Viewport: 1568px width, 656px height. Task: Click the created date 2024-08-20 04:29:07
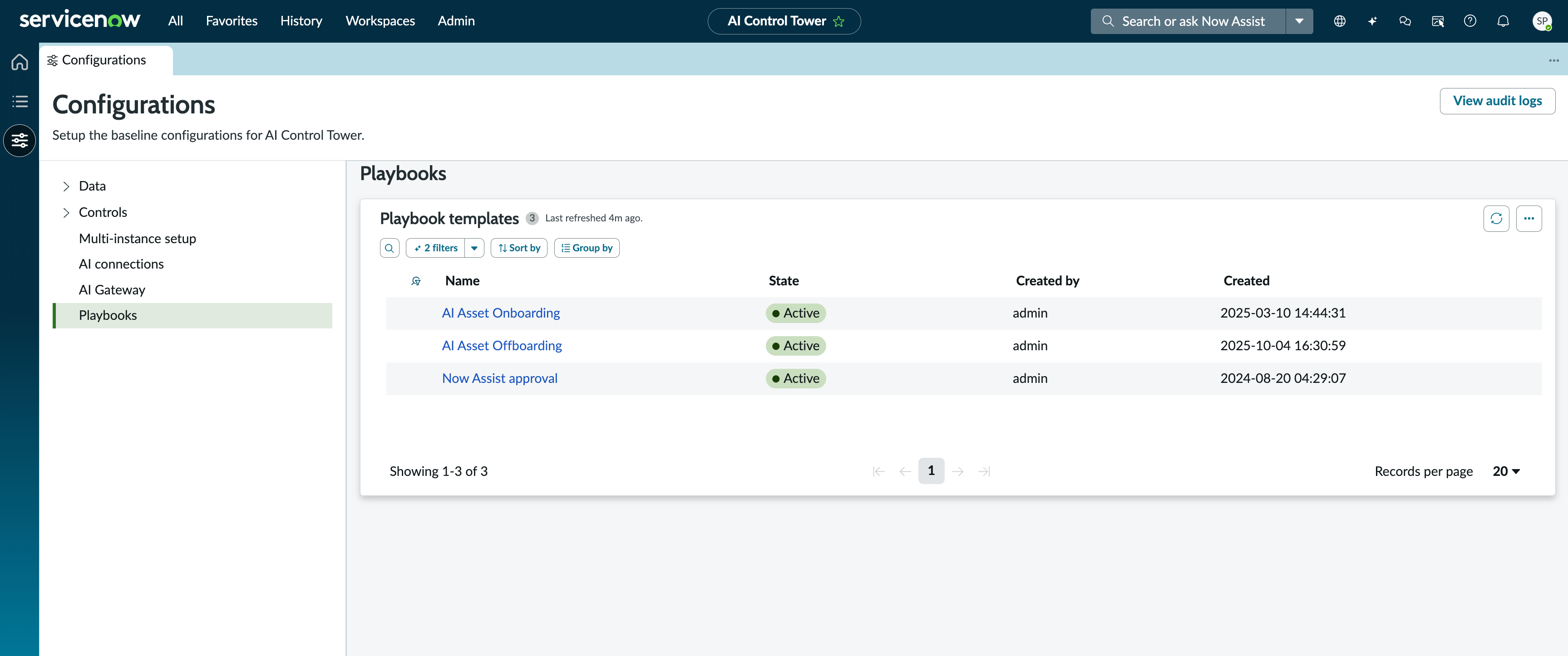coord(1282,378)
